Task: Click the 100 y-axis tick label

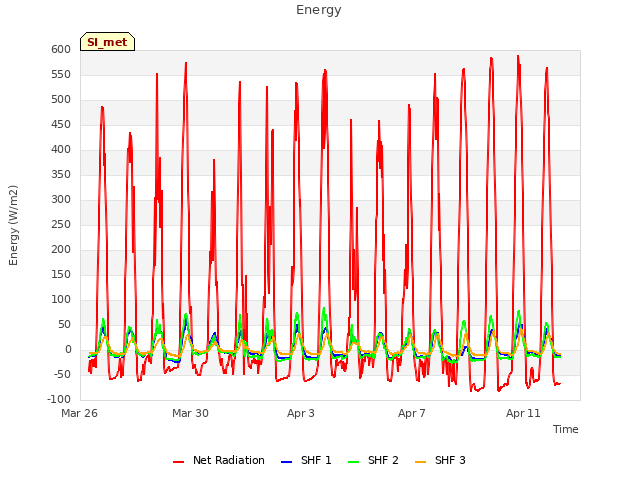Action: [61, 300]
